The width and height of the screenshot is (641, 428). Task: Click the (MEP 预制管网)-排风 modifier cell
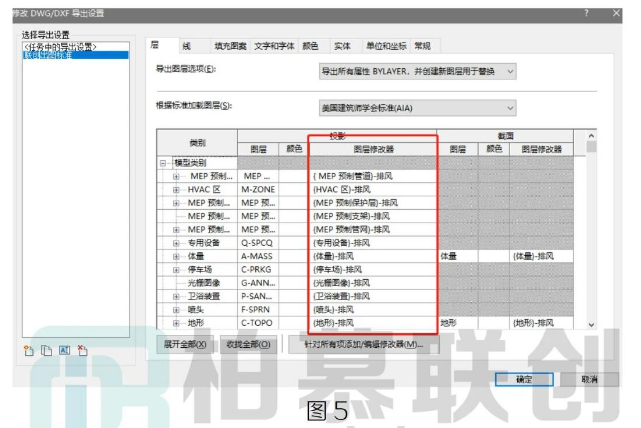pyautogui.click(x=373, y=230)
